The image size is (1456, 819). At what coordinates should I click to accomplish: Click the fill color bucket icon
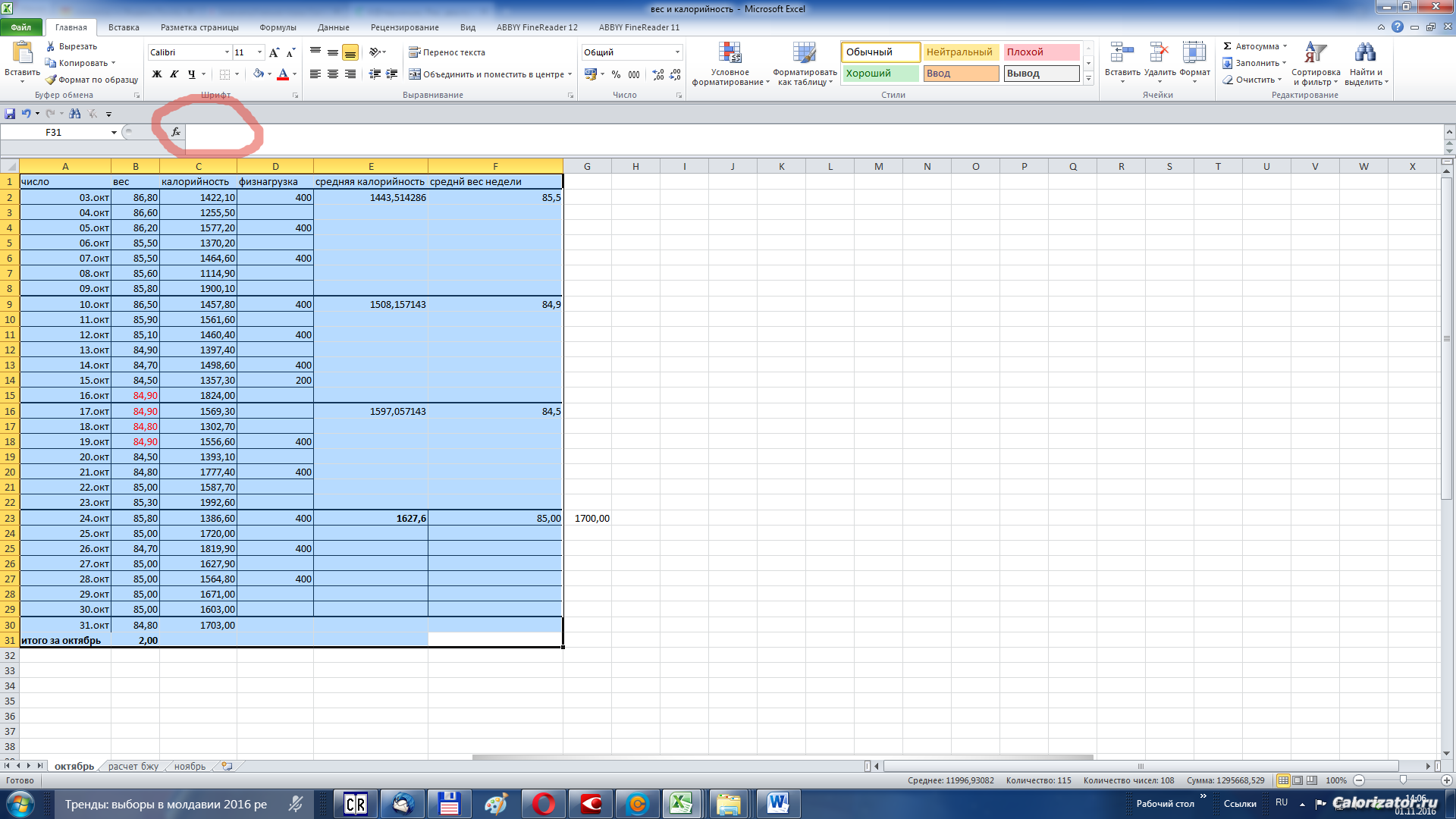pyautogui.click(x=259, y=74)
